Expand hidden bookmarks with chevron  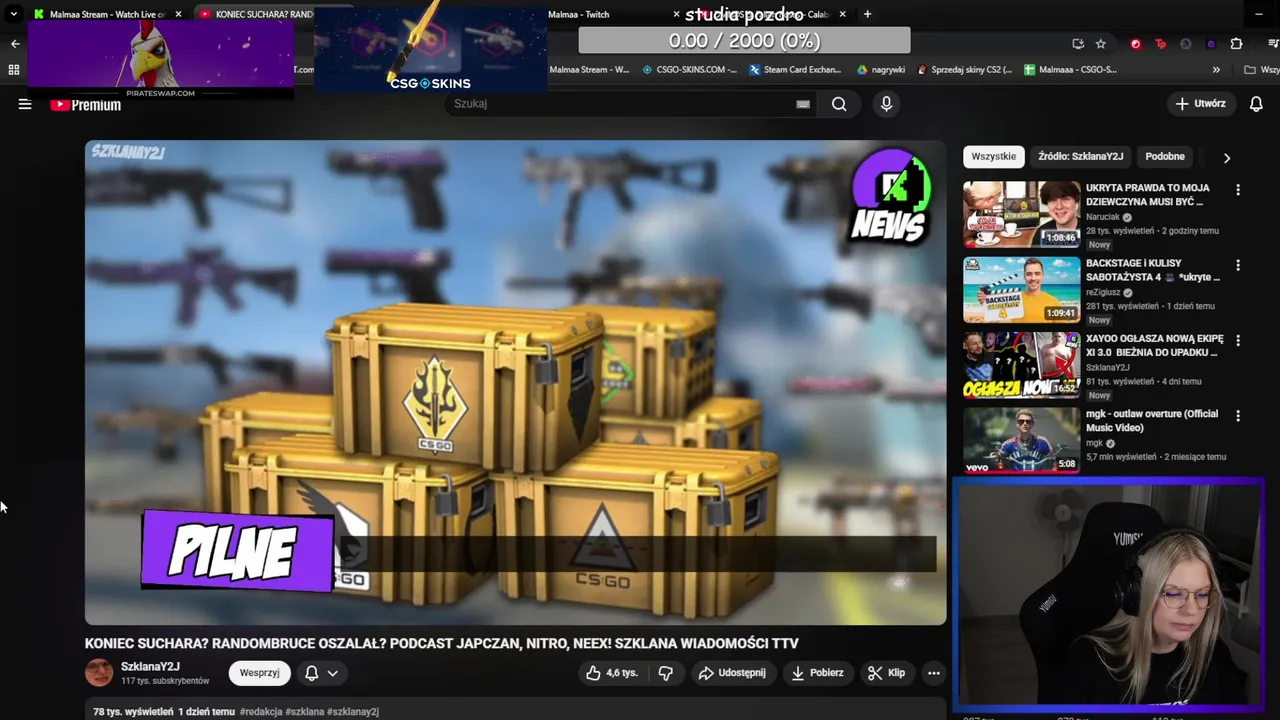1216,70
